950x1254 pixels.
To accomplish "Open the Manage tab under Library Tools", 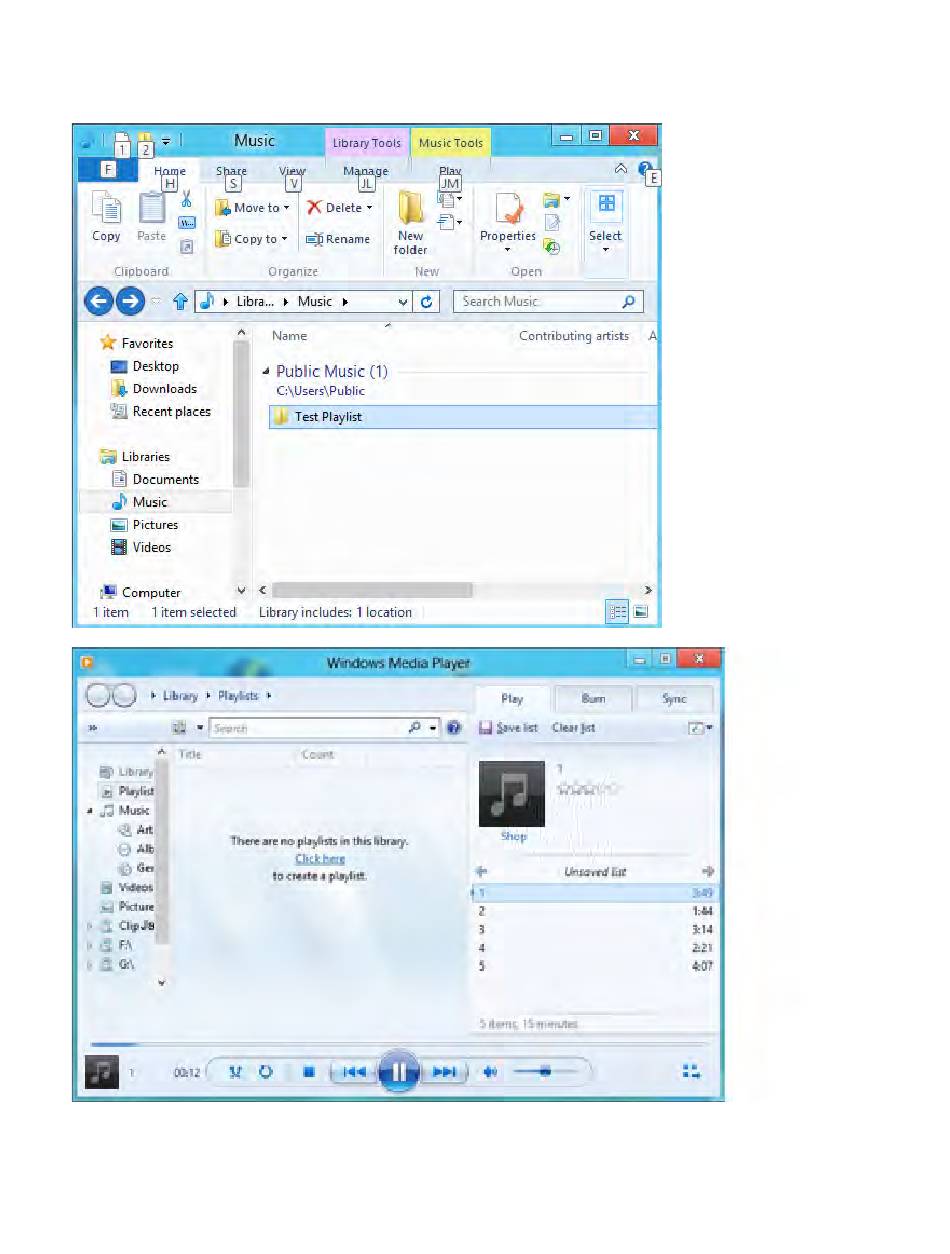I will point(365,171).
